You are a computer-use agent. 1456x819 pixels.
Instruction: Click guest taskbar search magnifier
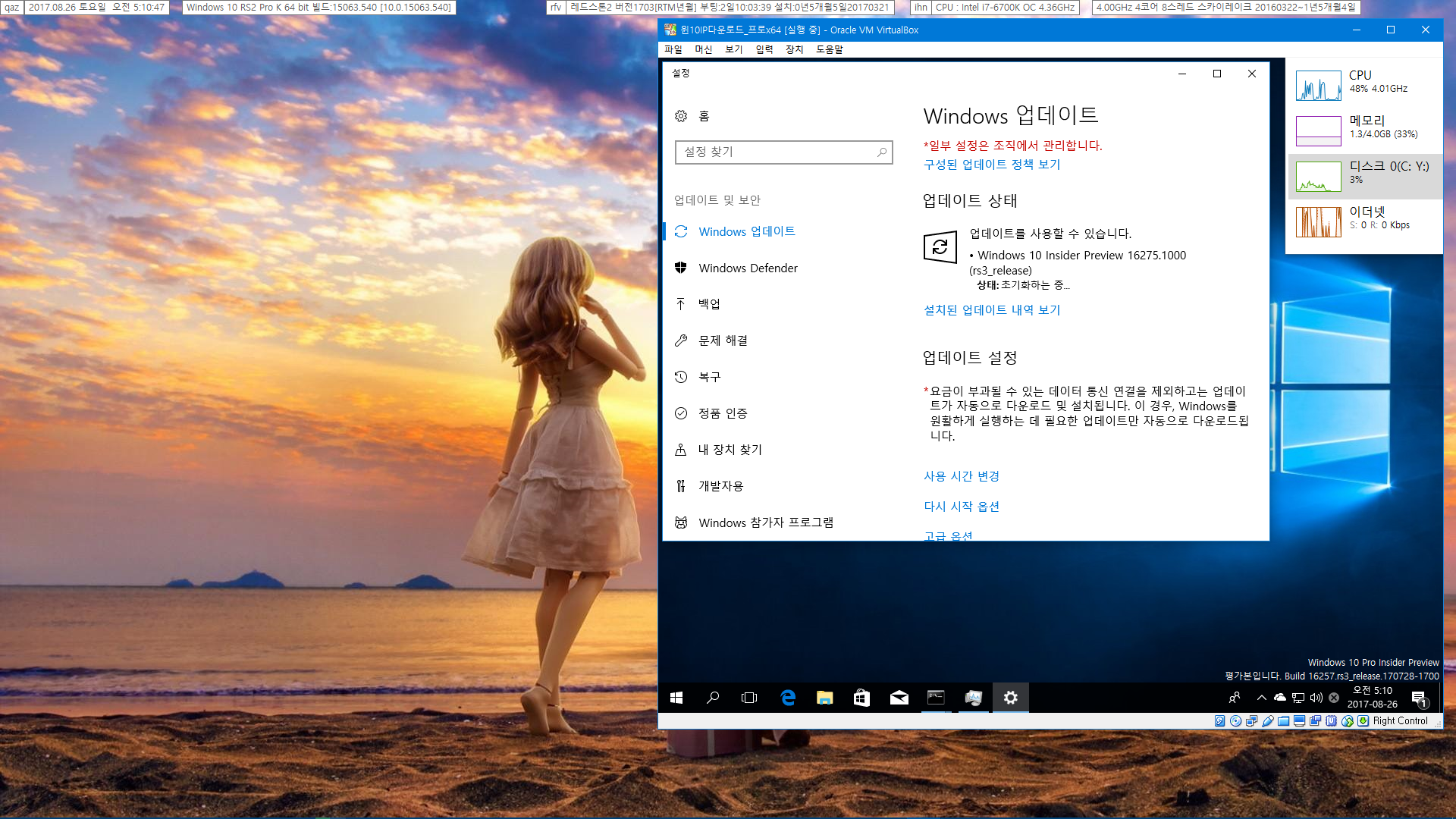point(713,698)
